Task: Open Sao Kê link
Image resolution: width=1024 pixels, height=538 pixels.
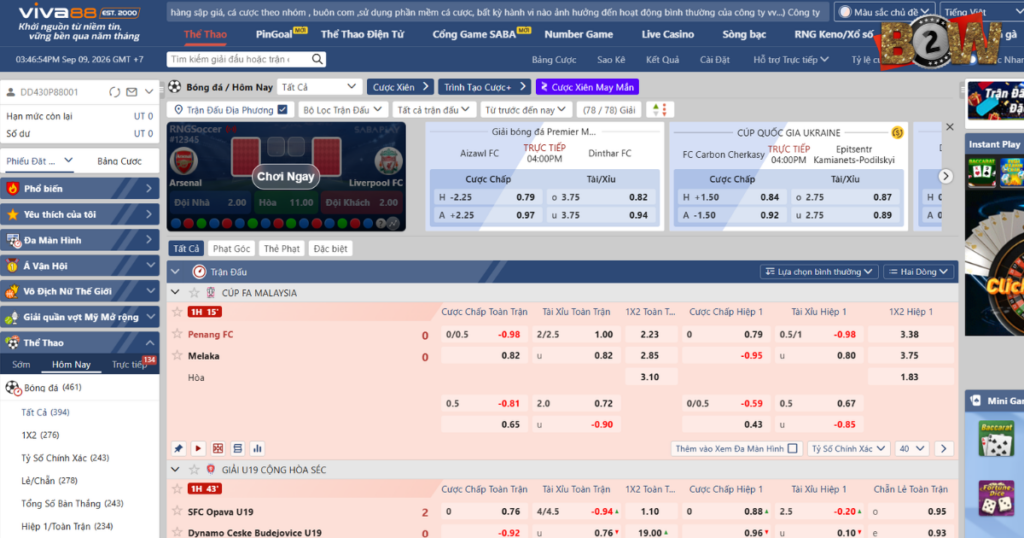Action: coord(611,59)
